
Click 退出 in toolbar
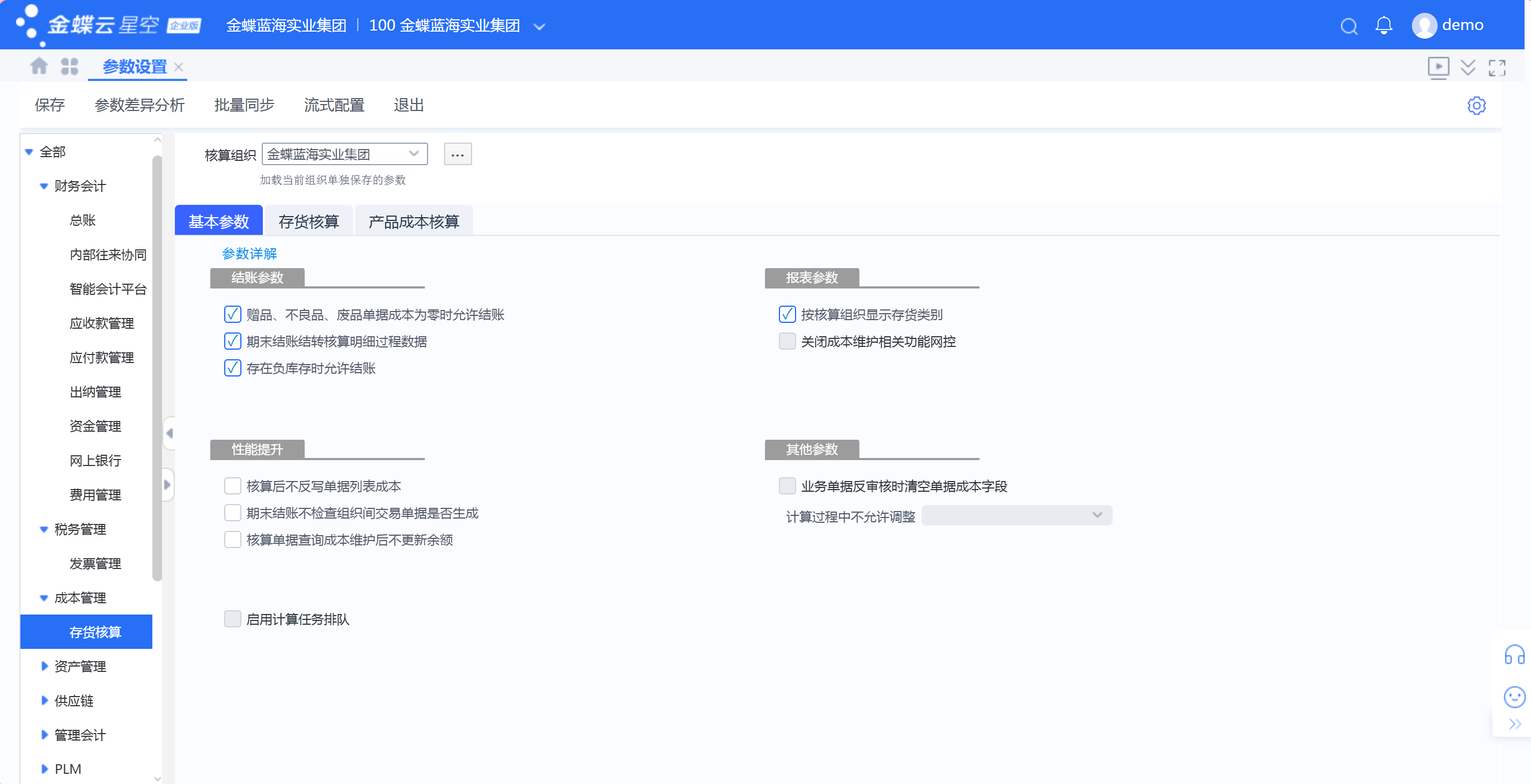click(409, 105)
